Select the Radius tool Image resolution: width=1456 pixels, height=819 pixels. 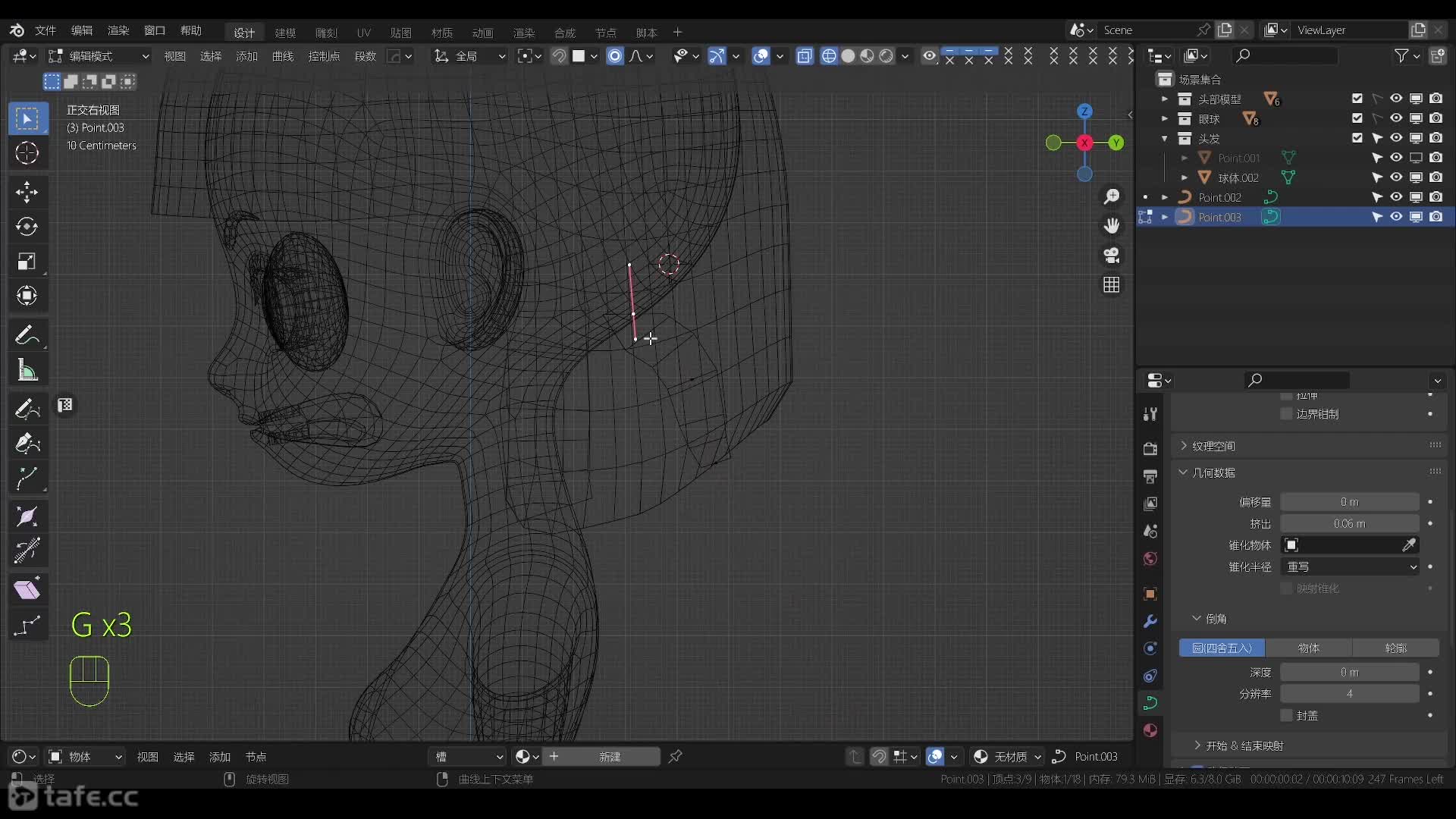pyautogui.click(x=27, y=516)
